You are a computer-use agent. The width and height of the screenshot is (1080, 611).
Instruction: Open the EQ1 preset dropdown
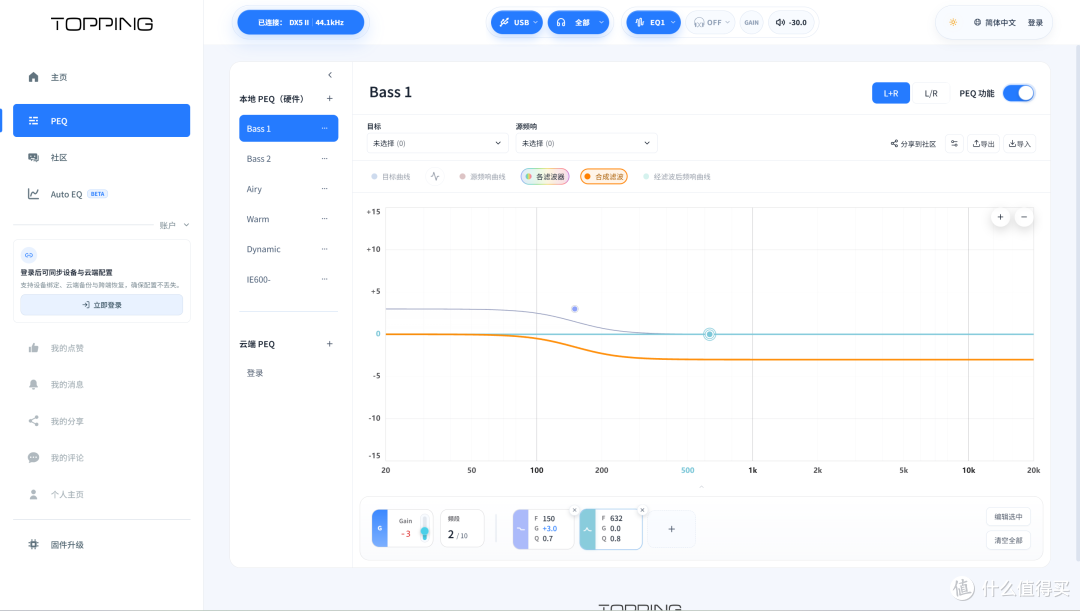(653, 22)
